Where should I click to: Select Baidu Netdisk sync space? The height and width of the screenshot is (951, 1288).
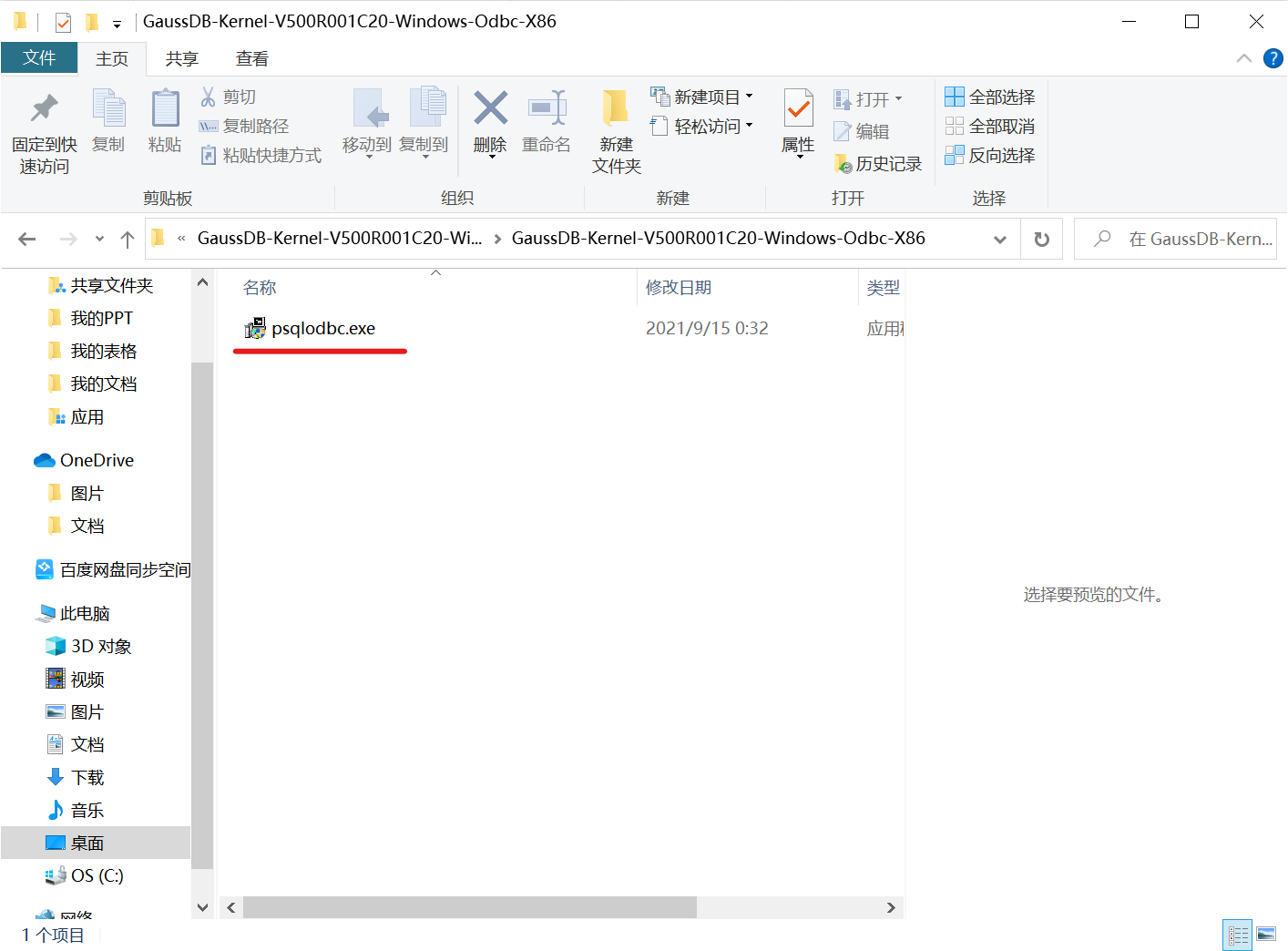[113, 570]
